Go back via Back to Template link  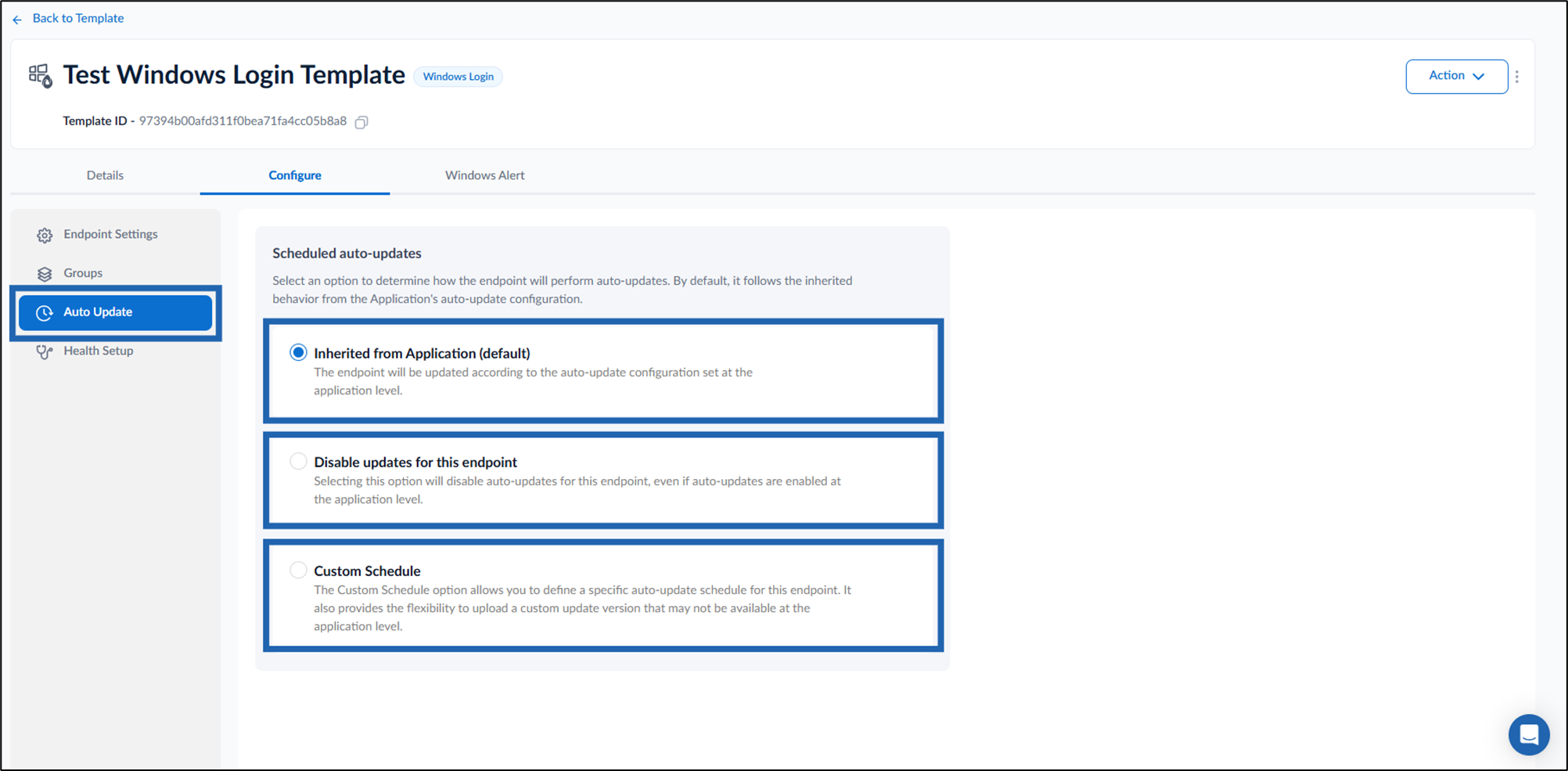pyautogui.click(x=77, y=18)
